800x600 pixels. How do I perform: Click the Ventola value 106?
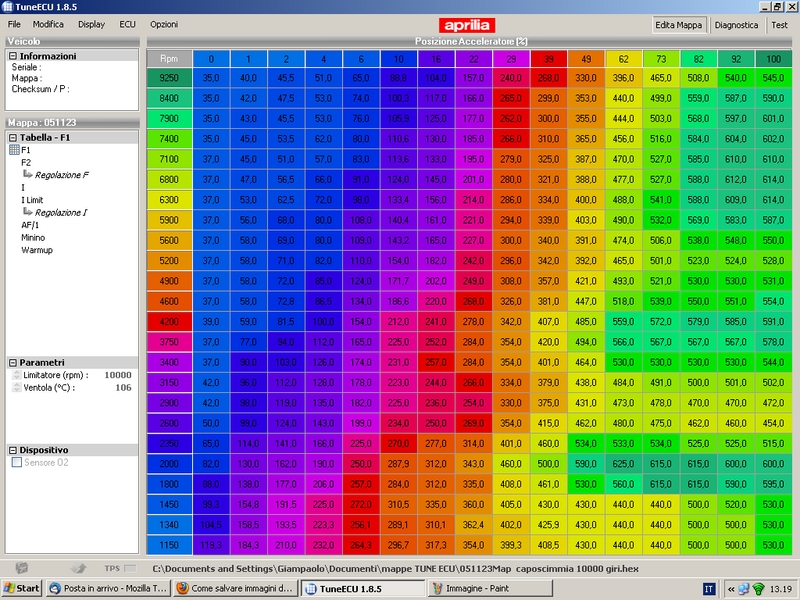[123, 388]
